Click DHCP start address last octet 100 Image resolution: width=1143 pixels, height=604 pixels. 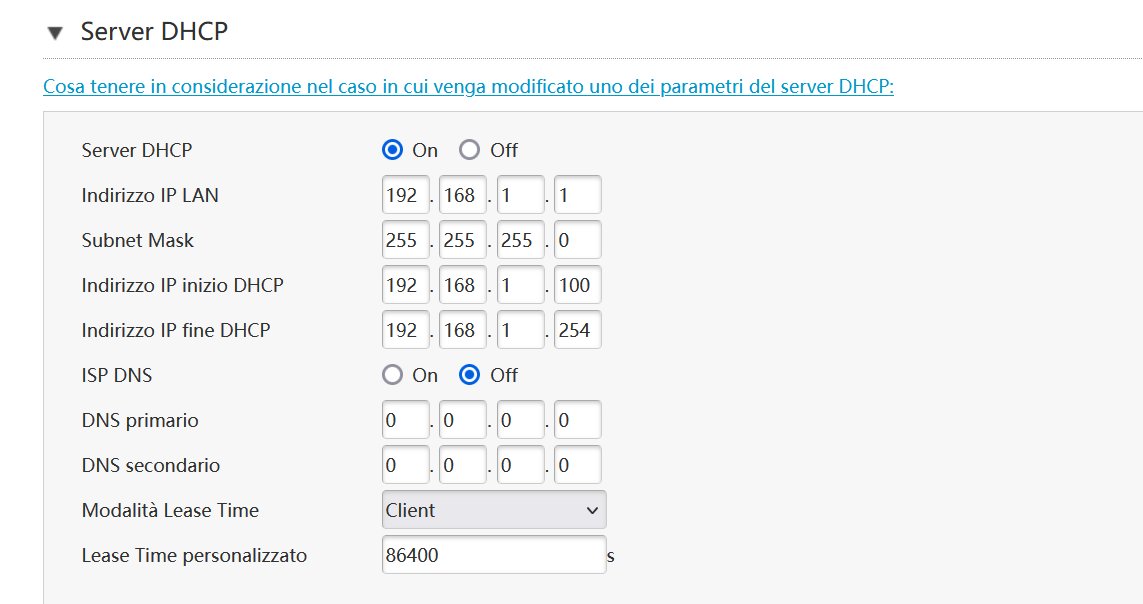[577, 285]
